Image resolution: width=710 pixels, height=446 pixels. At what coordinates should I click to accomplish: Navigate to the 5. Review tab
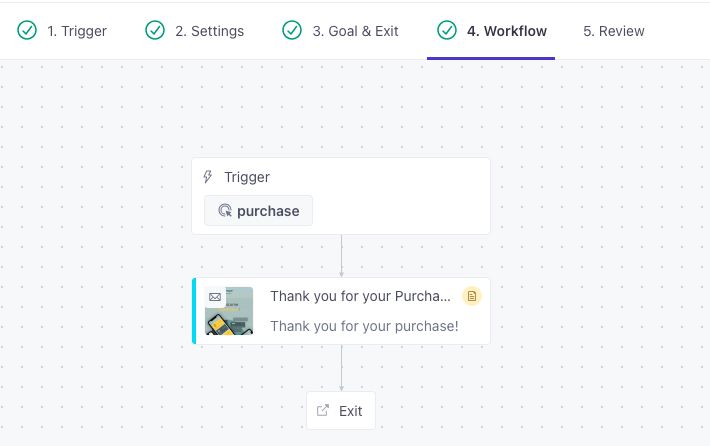pyautogui.click(x=613, y=31)
